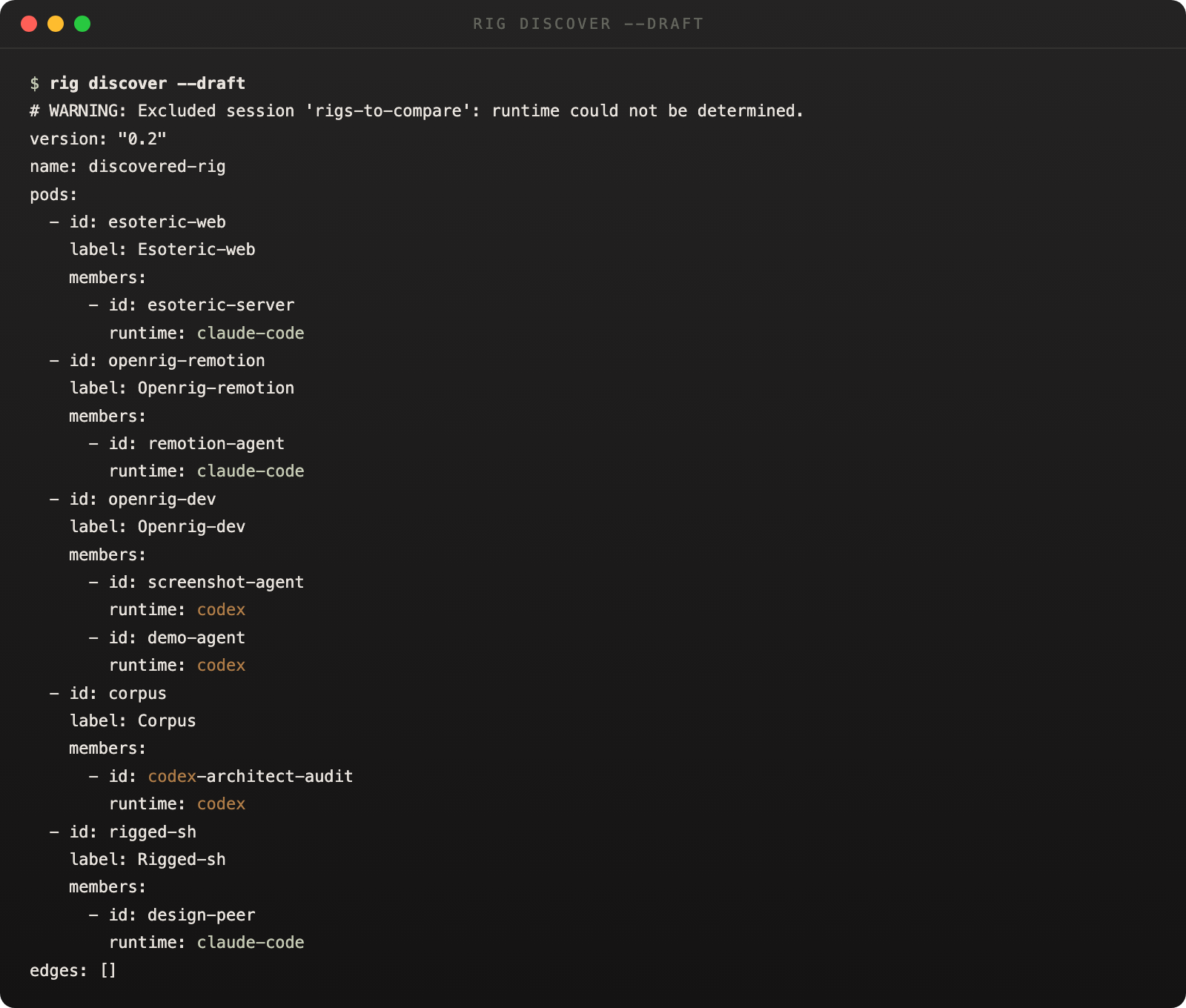Click 'members:' under Rigged-sh label

tap(107, 886)
